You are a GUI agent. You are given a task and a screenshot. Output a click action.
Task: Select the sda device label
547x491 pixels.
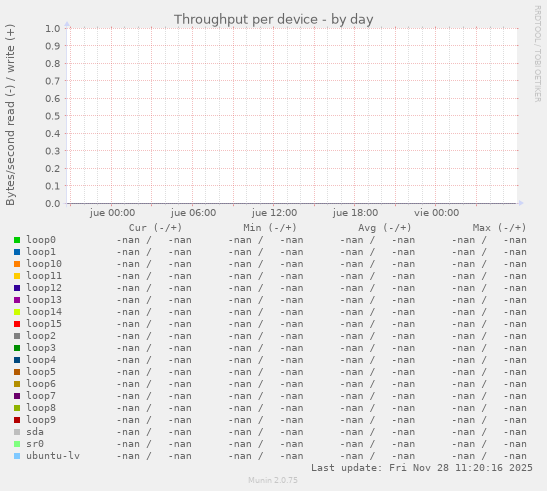point(35,432)
